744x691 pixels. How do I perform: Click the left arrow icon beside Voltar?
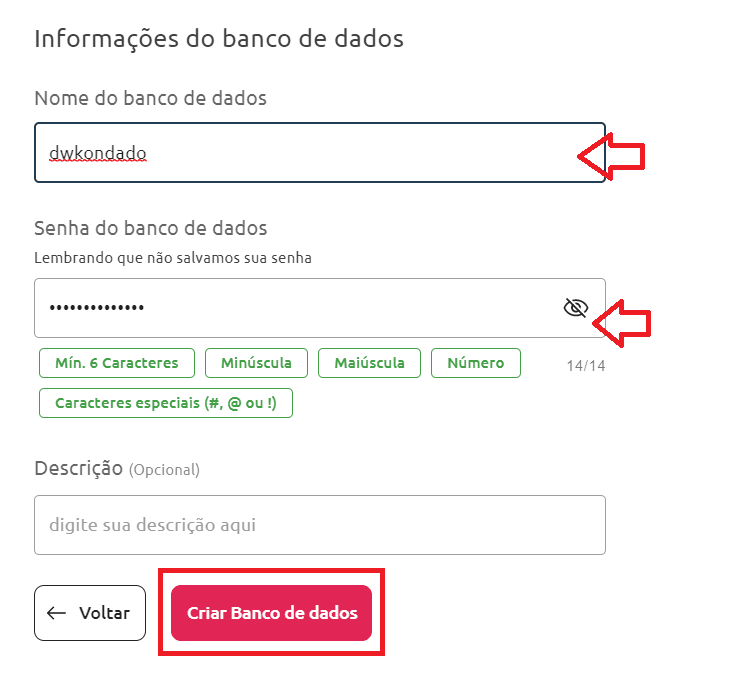point(57,613)
